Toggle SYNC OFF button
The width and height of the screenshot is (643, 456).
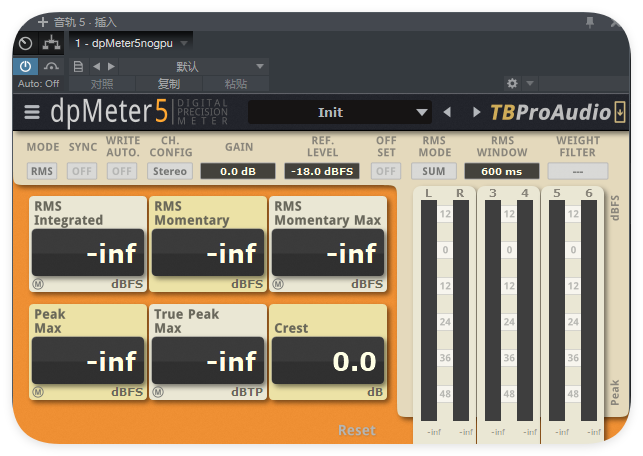pyautogui.click(x=82, y=171)
